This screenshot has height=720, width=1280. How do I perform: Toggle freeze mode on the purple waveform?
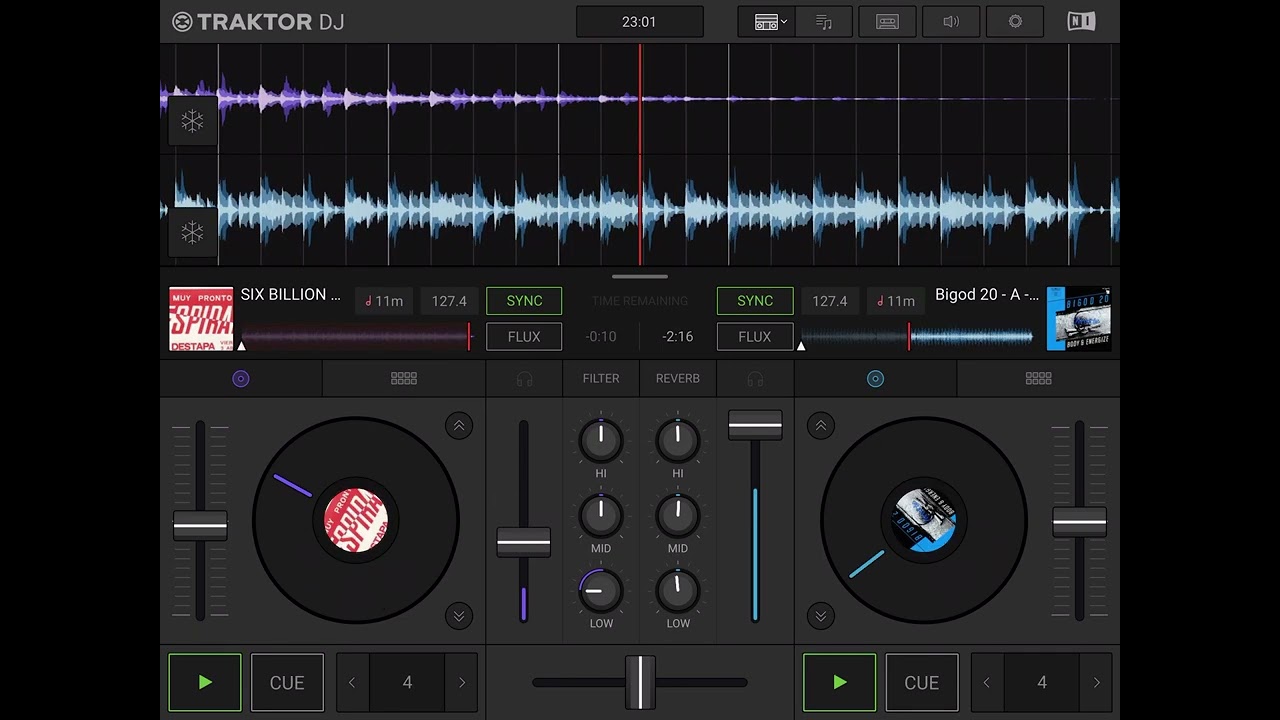pos(192,121)
